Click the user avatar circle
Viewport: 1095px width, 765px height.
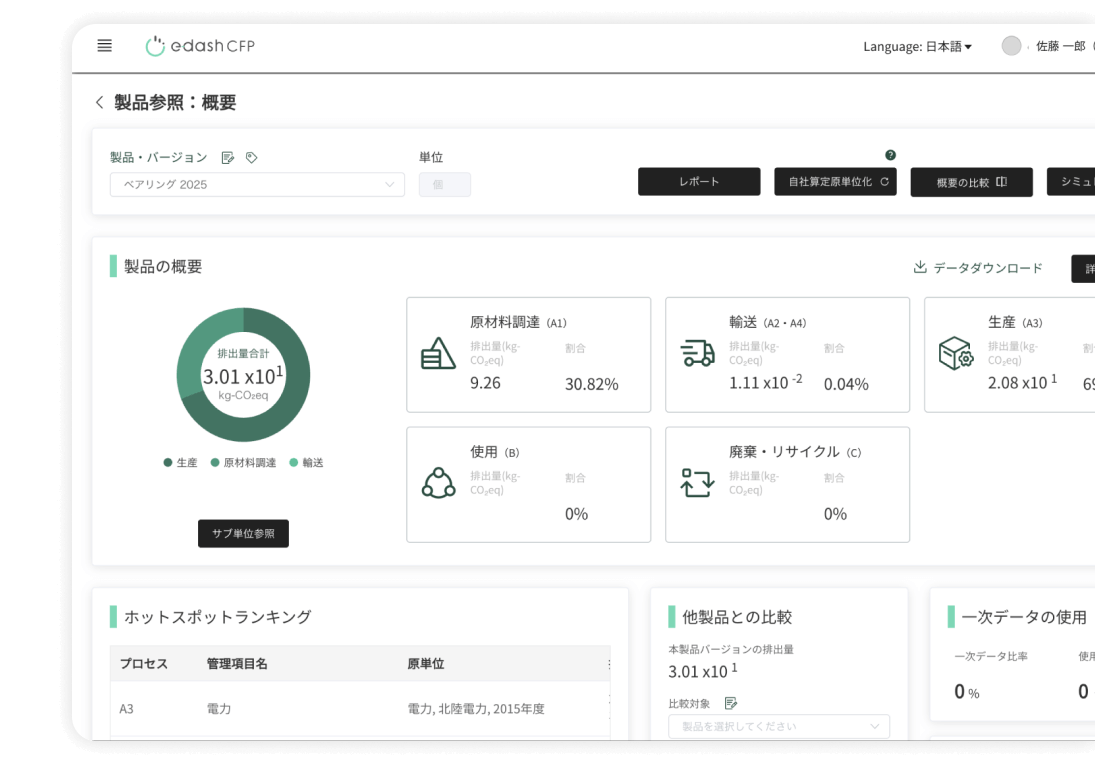pos(1011,46)
